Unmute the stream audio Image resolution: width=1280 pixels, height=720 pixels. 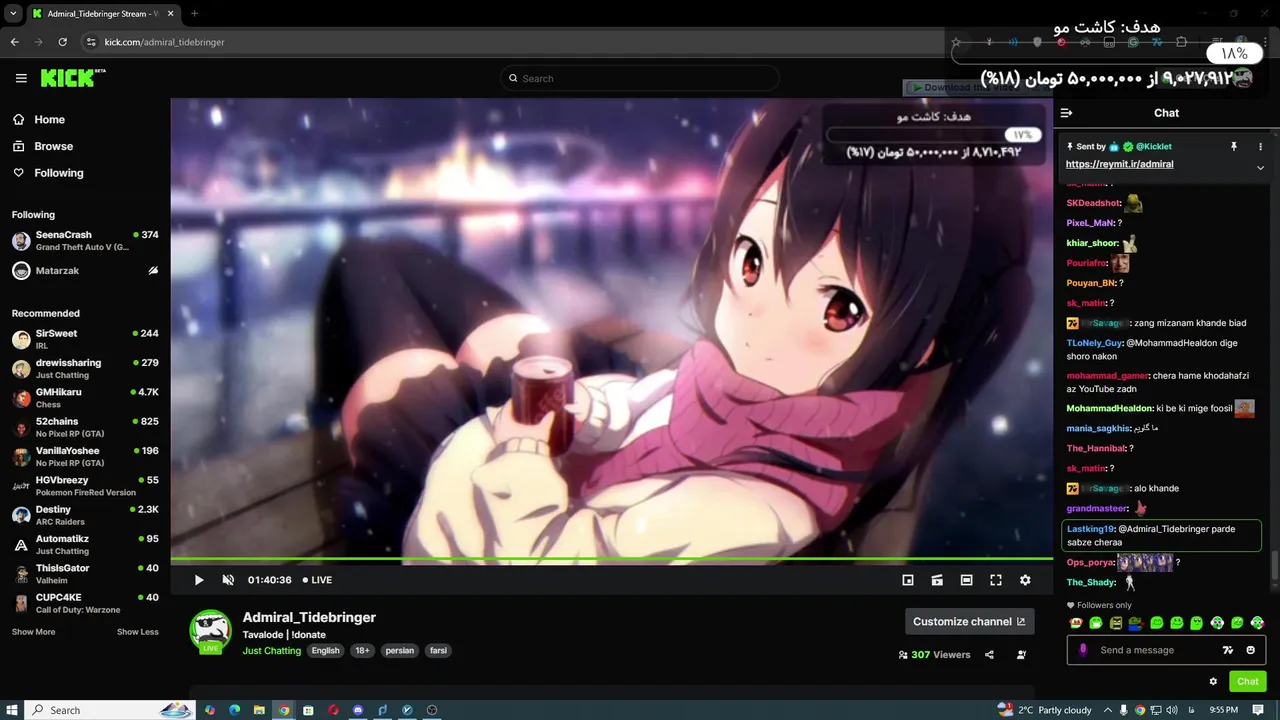[228, 580]
